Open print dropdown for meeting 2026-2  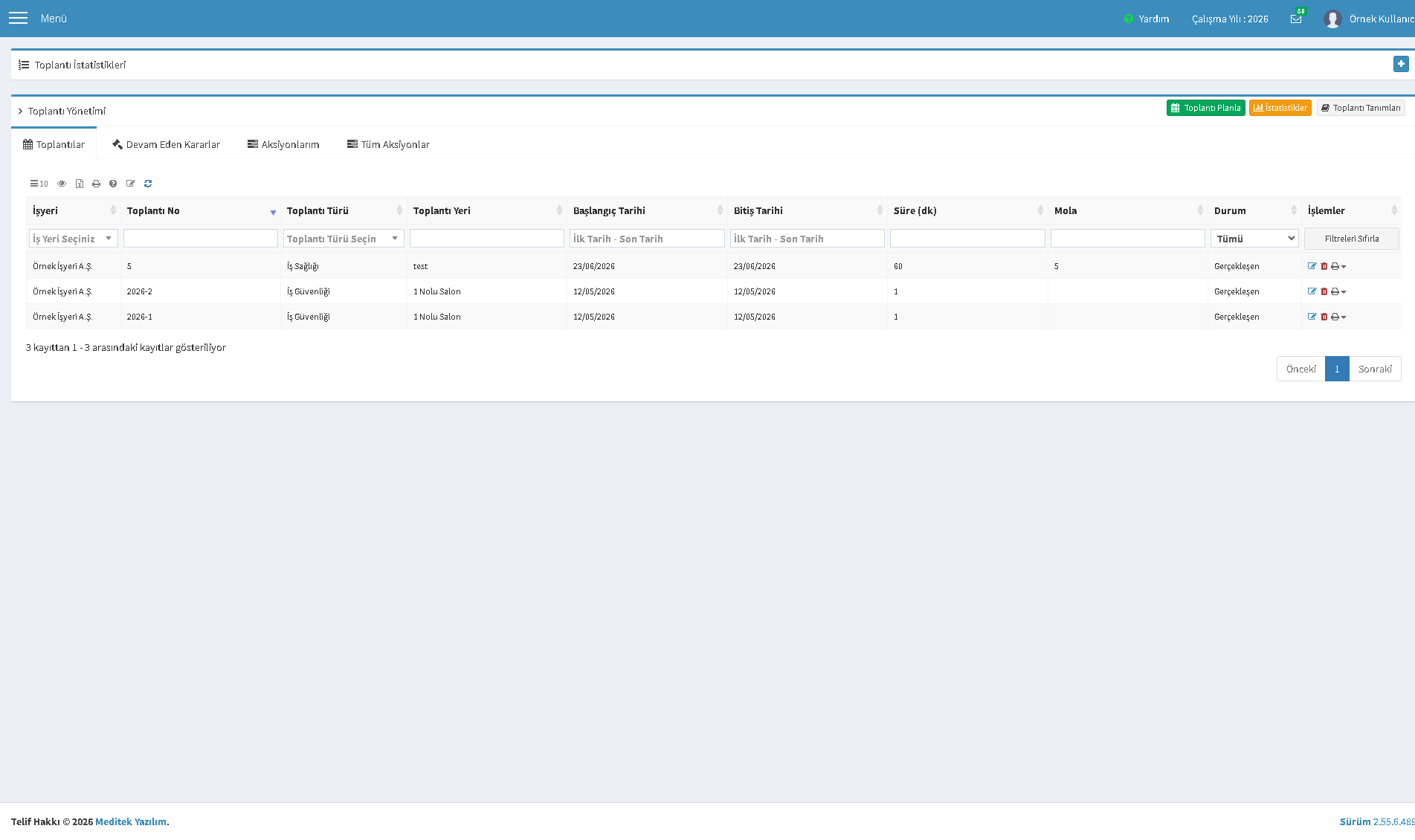(1338, 291)
